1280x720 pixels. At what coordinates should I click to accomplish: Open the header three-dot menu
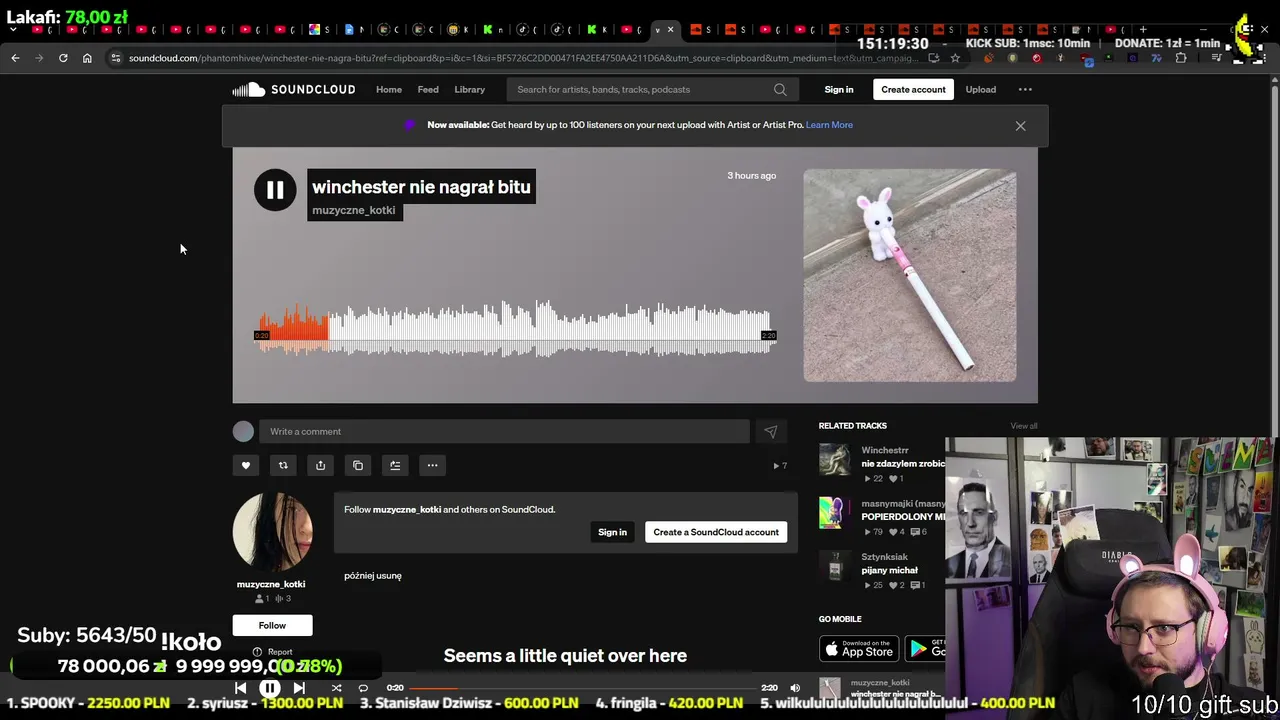click(1025, 90)
